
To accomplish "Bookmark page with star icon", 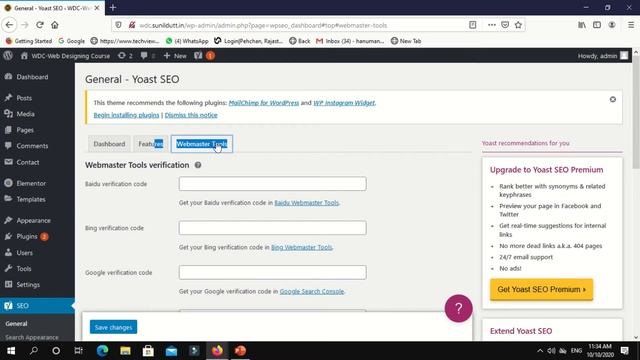I will pyautogui.click(x=518, y=25).
